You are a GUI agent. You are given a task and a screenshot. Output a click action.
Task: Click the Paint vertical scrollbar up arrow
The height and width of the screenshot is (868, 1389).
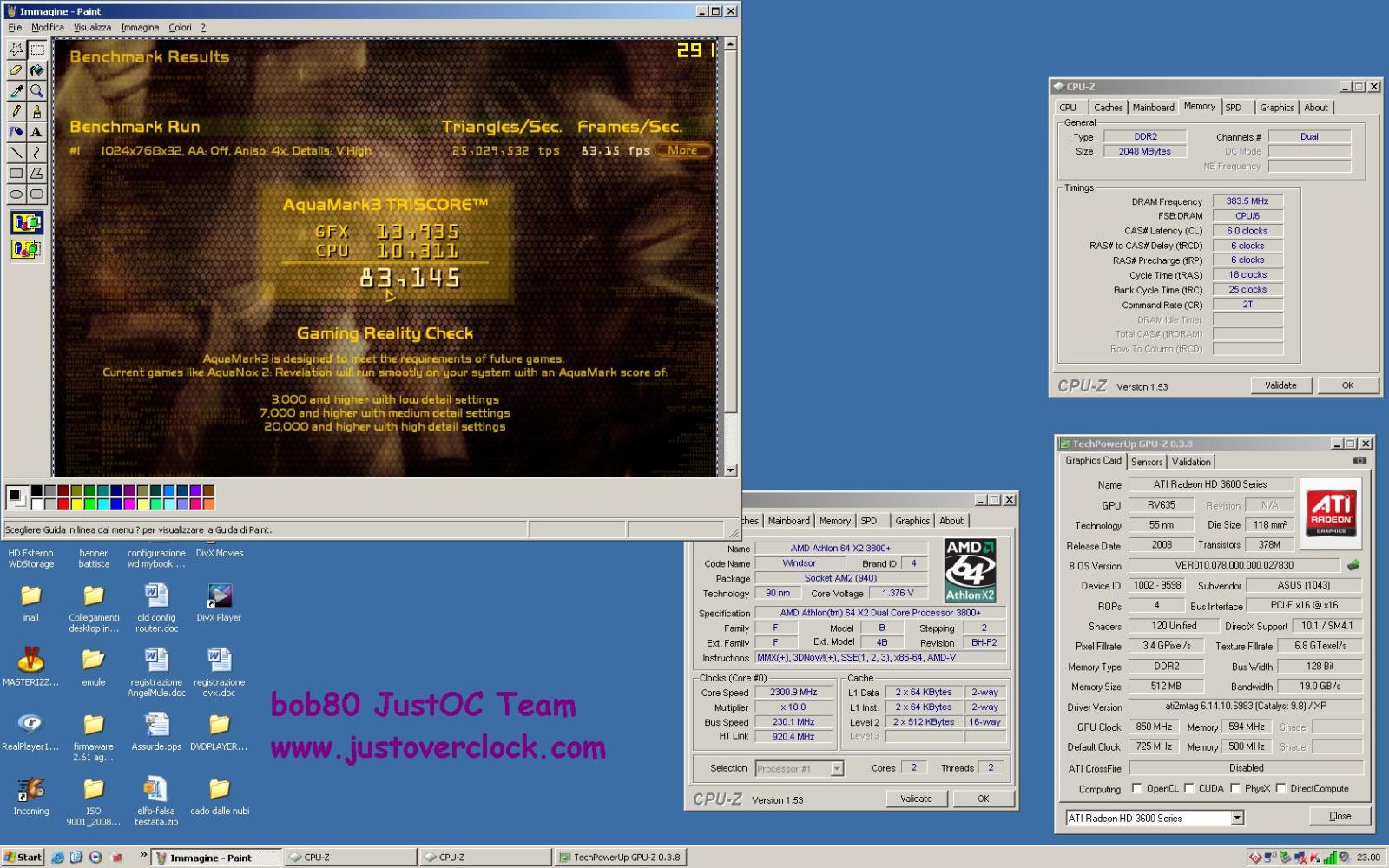(x=731, y=43)
